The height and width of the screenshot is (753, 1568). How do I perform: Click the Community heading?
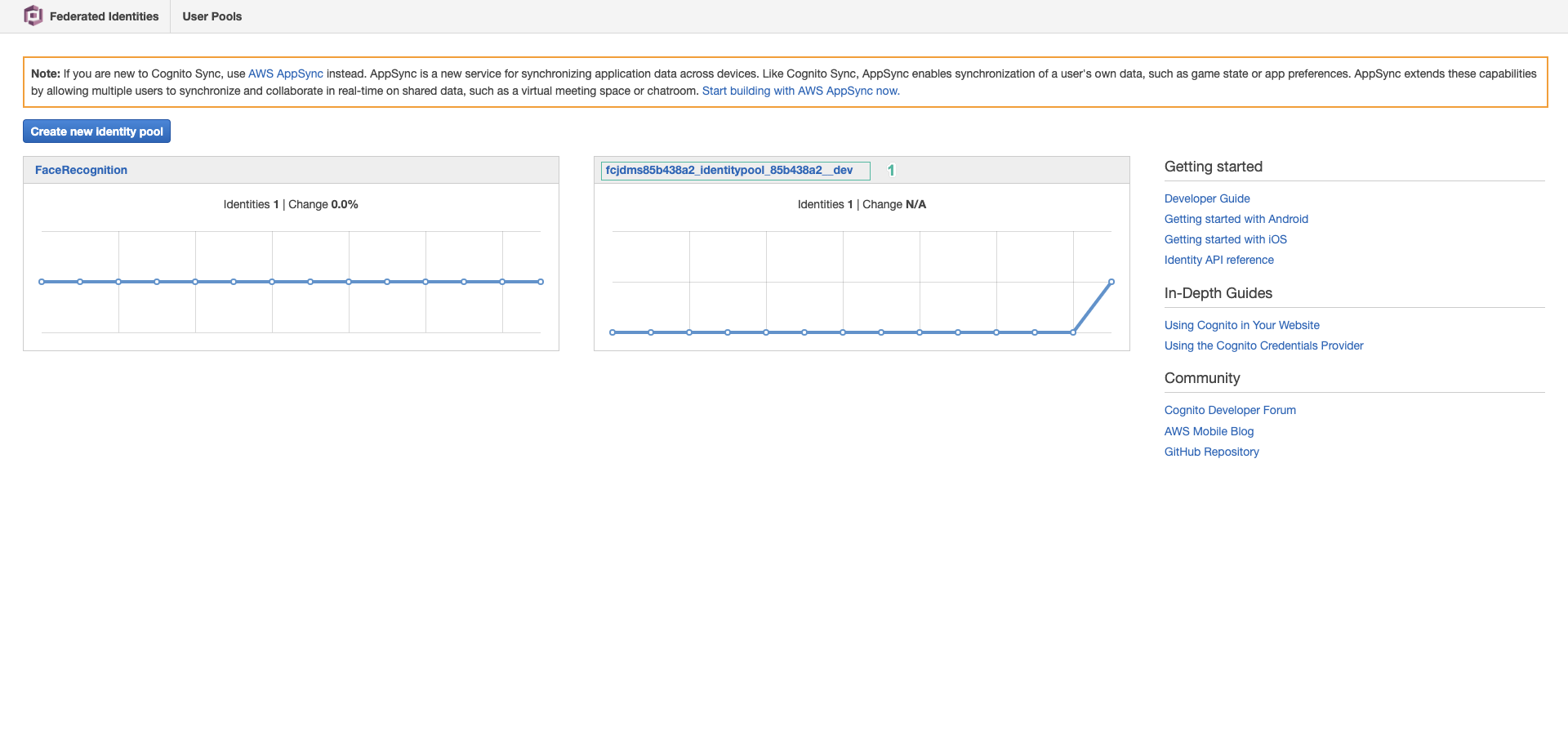1201,378
